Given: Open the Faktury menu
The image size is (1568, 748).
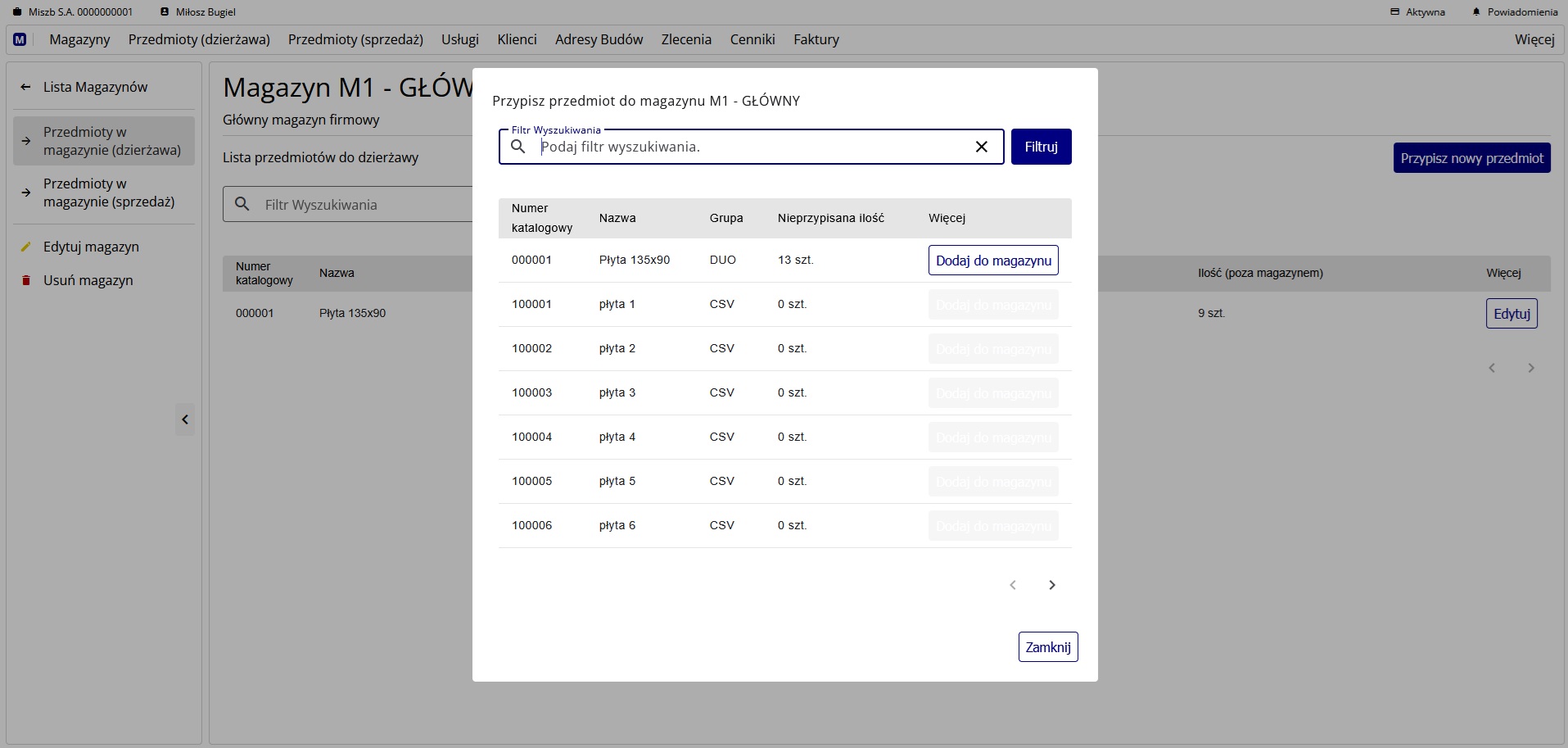Looking at the screenshot, I should coord(816,39).
